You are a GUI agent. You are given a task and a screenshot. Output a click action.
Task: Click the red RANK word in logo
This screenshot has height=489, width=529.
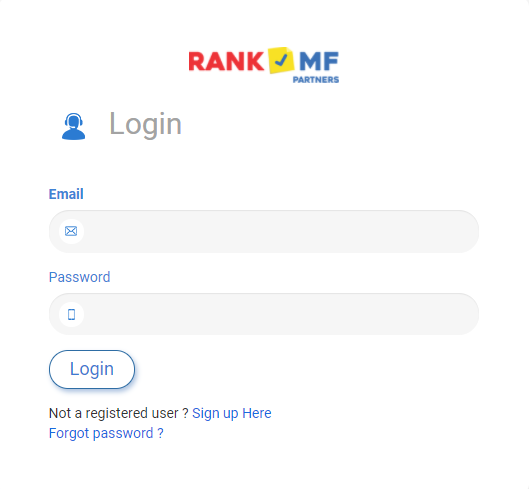pyautogui.click(x=226, y=61)
